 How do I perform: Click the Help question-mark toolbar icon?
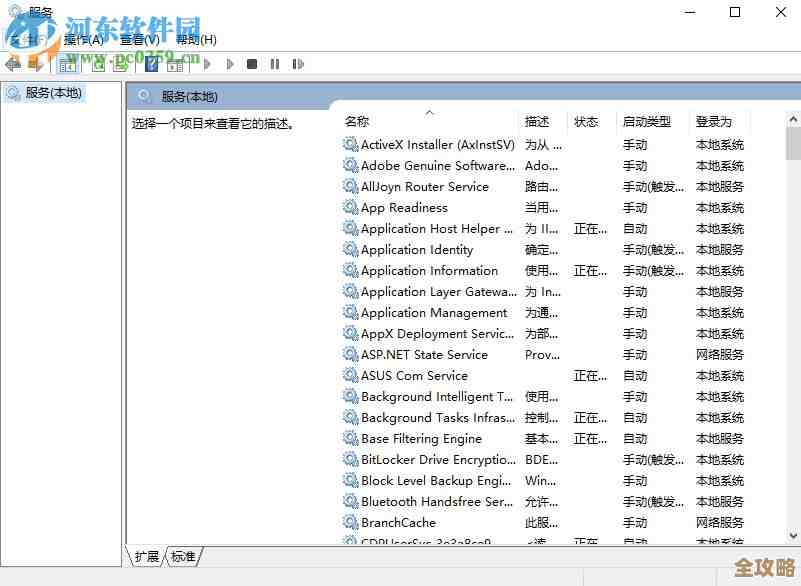coord(150,64)
